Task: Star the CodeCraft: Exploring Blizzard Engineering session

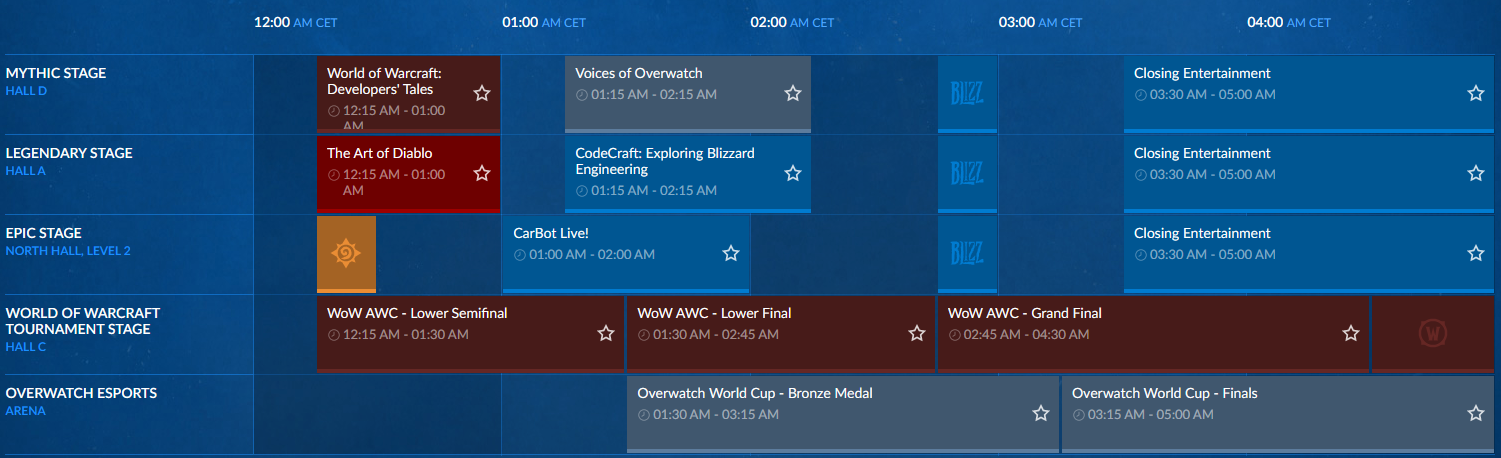Action: (x=793, y=173)
